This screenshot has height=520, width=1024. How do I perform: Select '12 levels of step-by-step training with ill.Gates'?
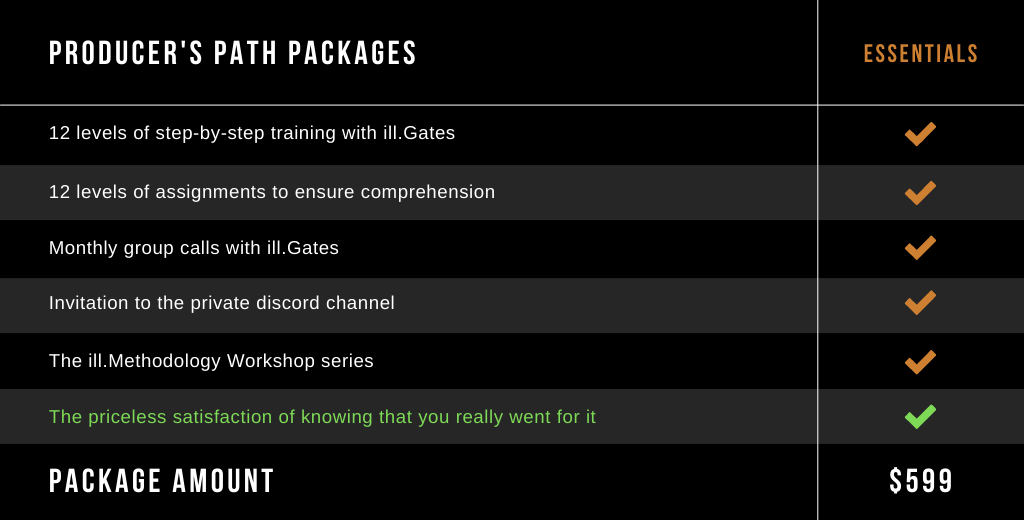(252, 133)
